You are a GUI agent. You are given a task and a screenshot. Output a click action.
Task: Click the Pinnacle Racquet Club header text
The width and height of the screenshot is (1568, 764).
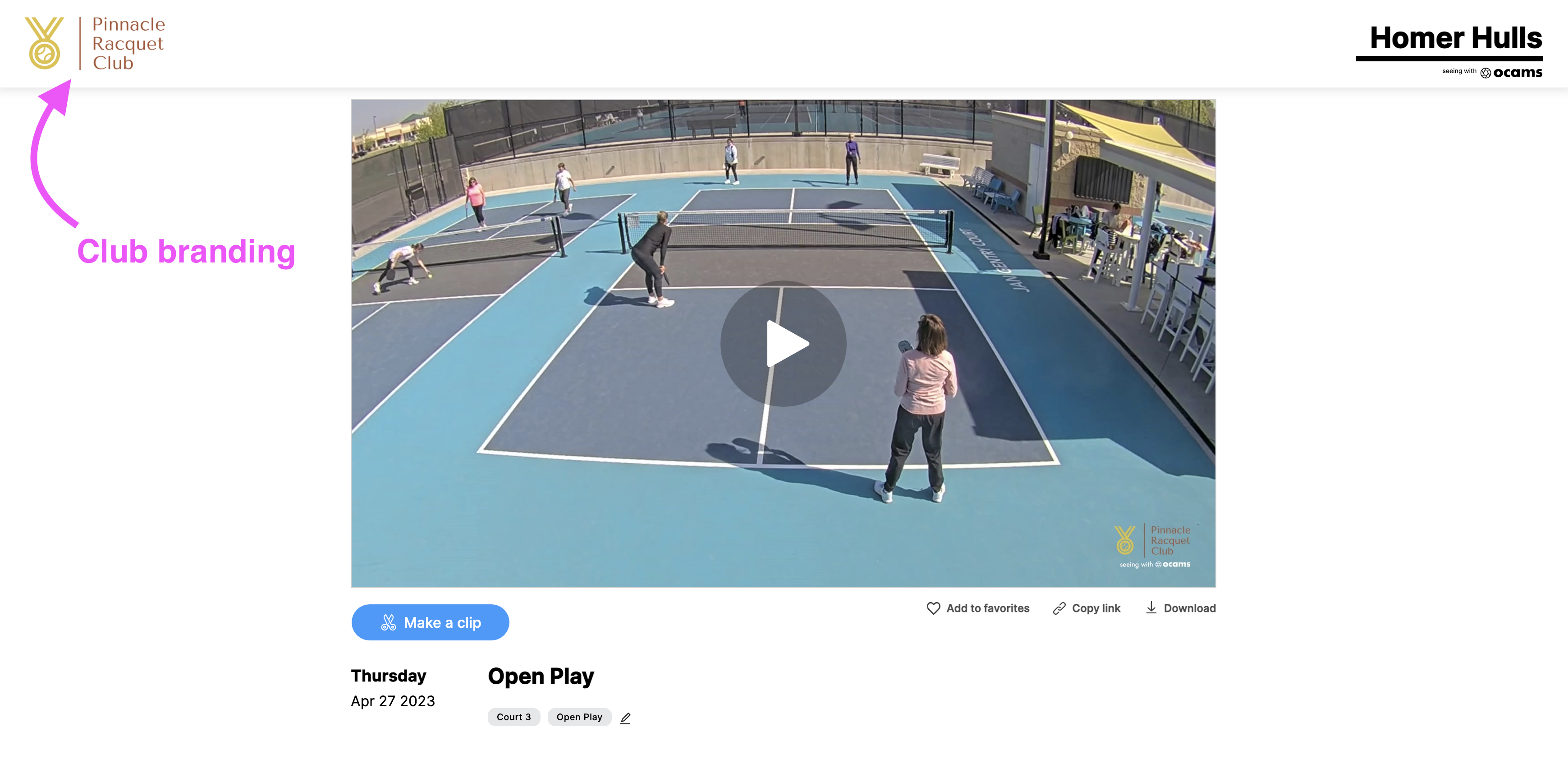(128, 43)
